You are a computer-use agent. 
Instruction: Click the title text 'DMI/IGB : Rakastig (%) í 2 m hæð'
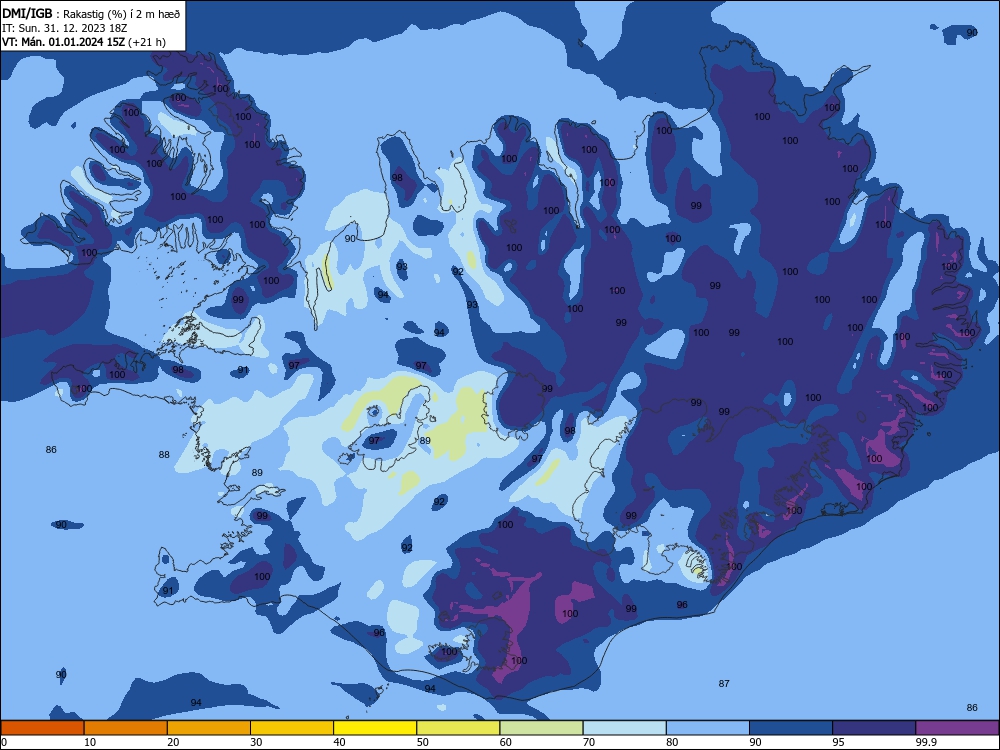pyautogui.click(x=91, y=14)
